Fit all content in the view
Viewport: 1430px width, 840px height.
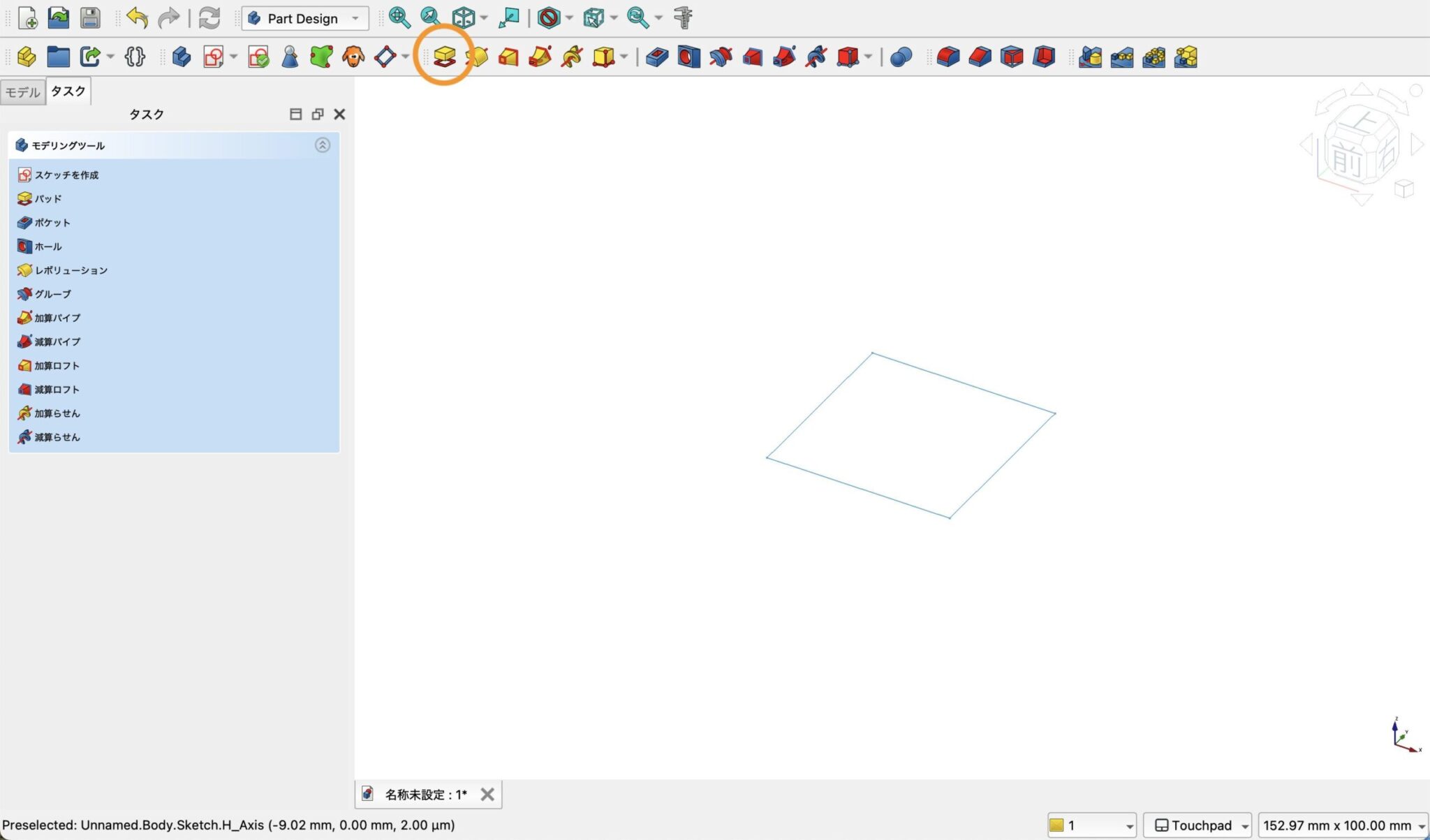[x=399, y=18]
